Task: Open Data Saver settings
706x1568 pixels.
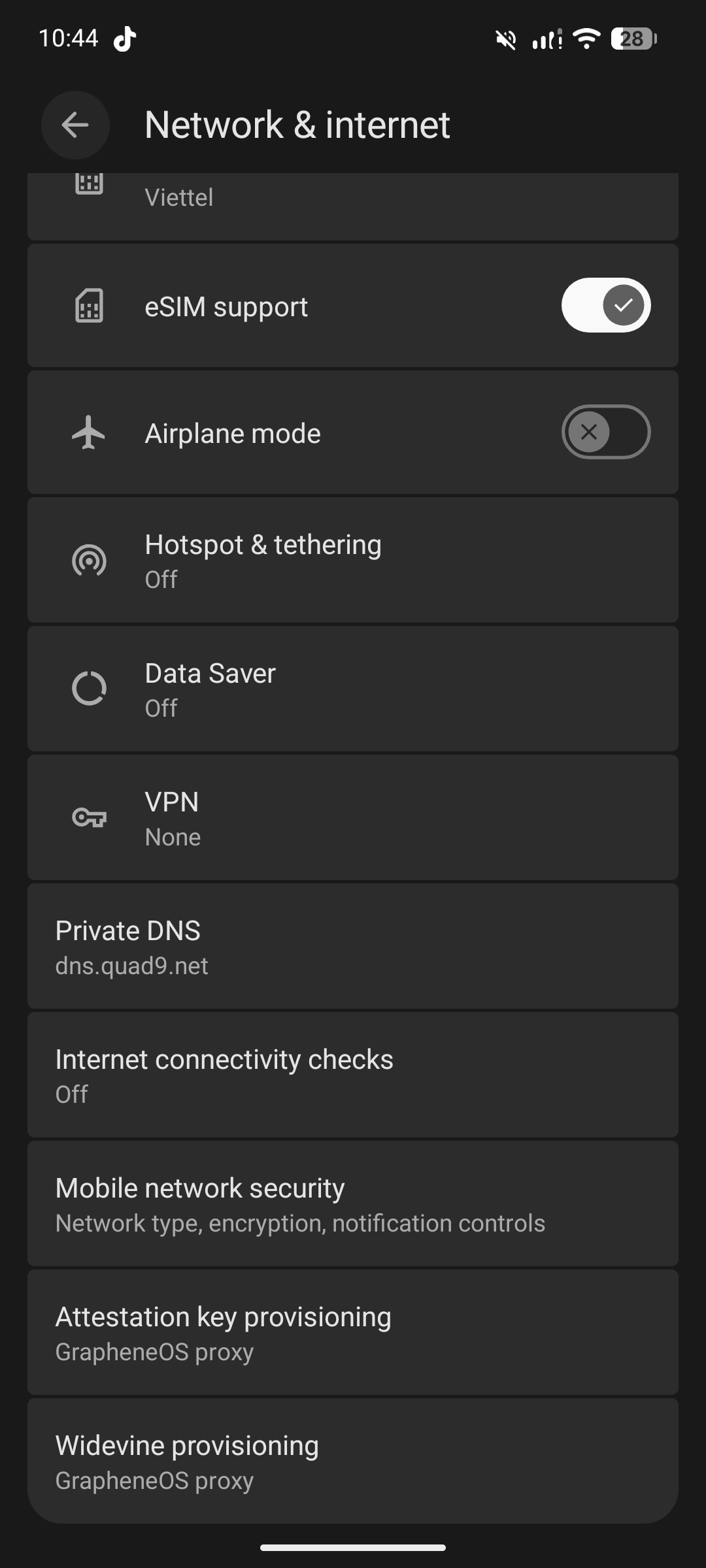Action: coord(353,689)
